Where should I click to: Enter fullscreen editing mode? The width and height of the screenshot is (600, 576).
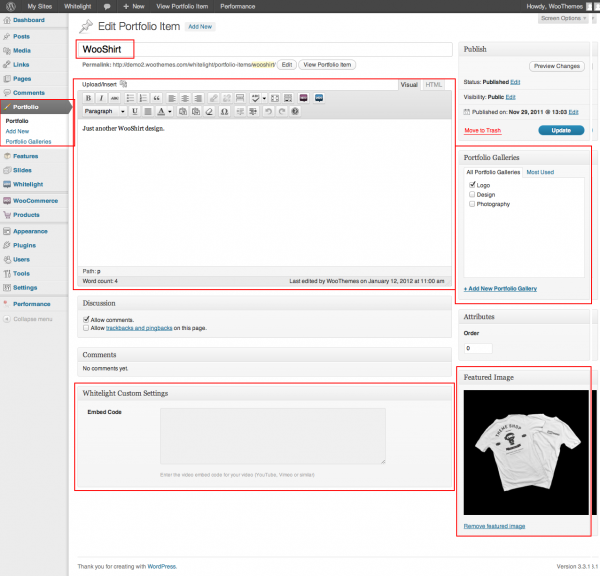pyautogui.click(x=275, y=98)
